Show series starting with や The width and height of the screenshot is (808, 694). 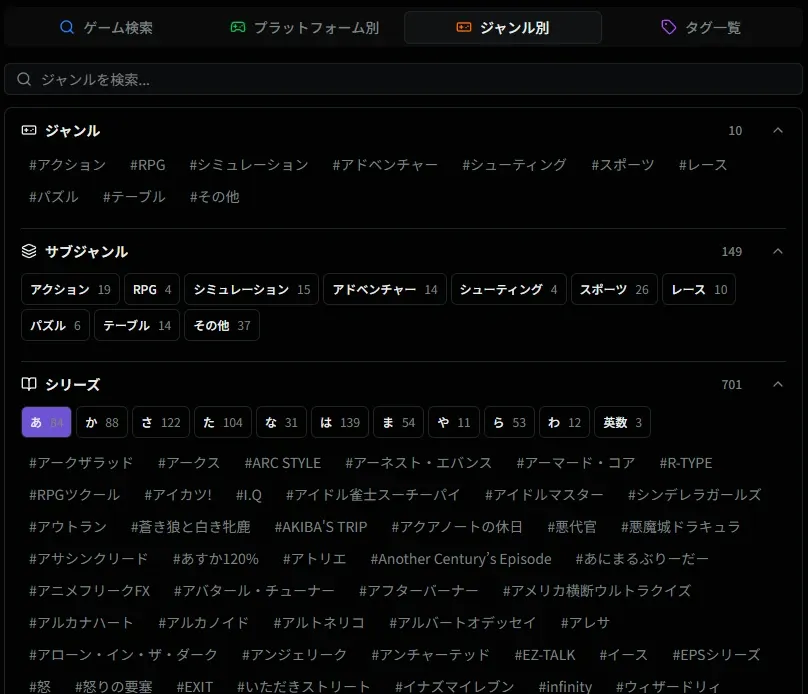[x=454, y=422]
